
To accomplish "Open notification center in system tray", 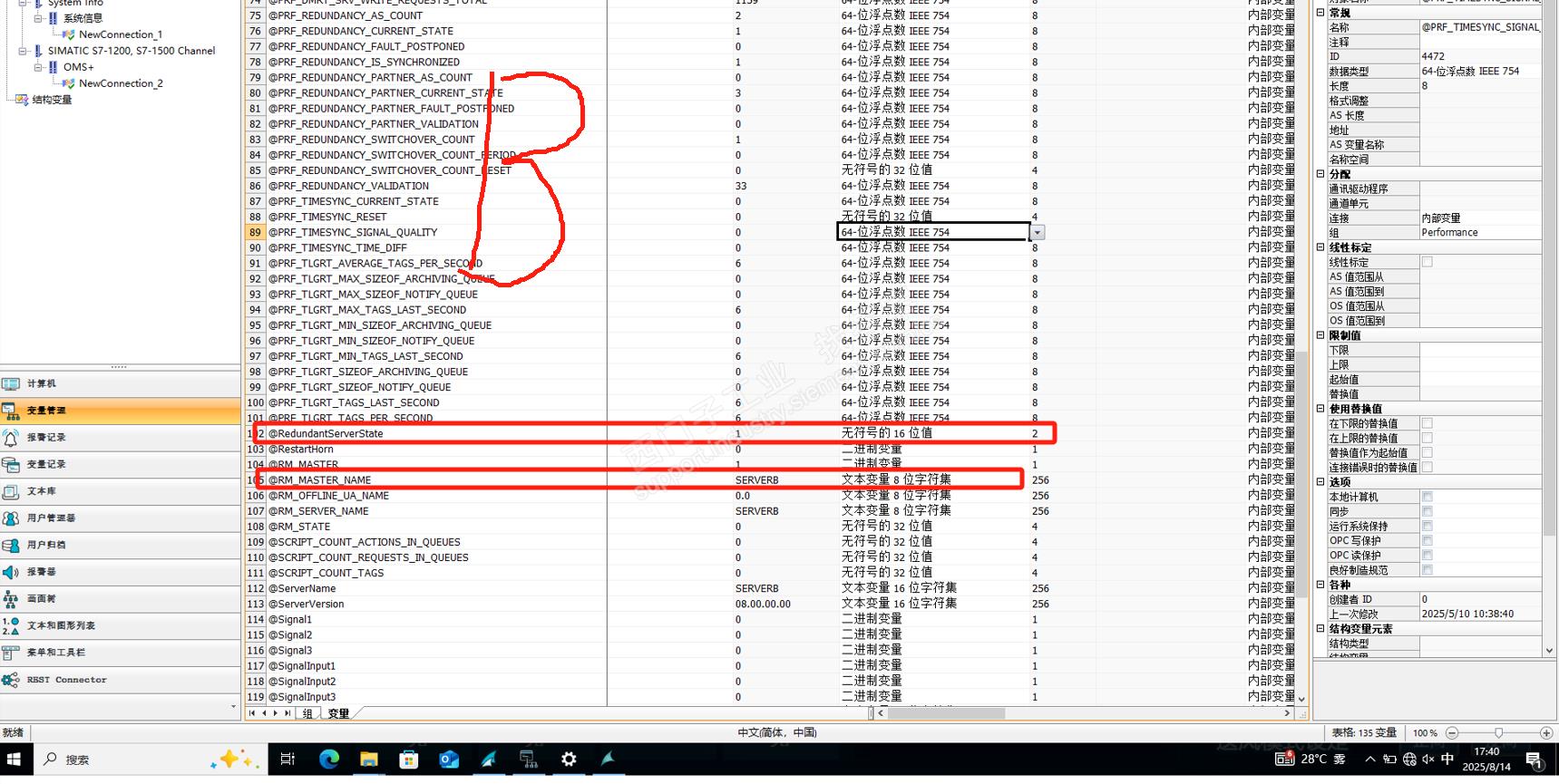I will [x=1534, y=760].
